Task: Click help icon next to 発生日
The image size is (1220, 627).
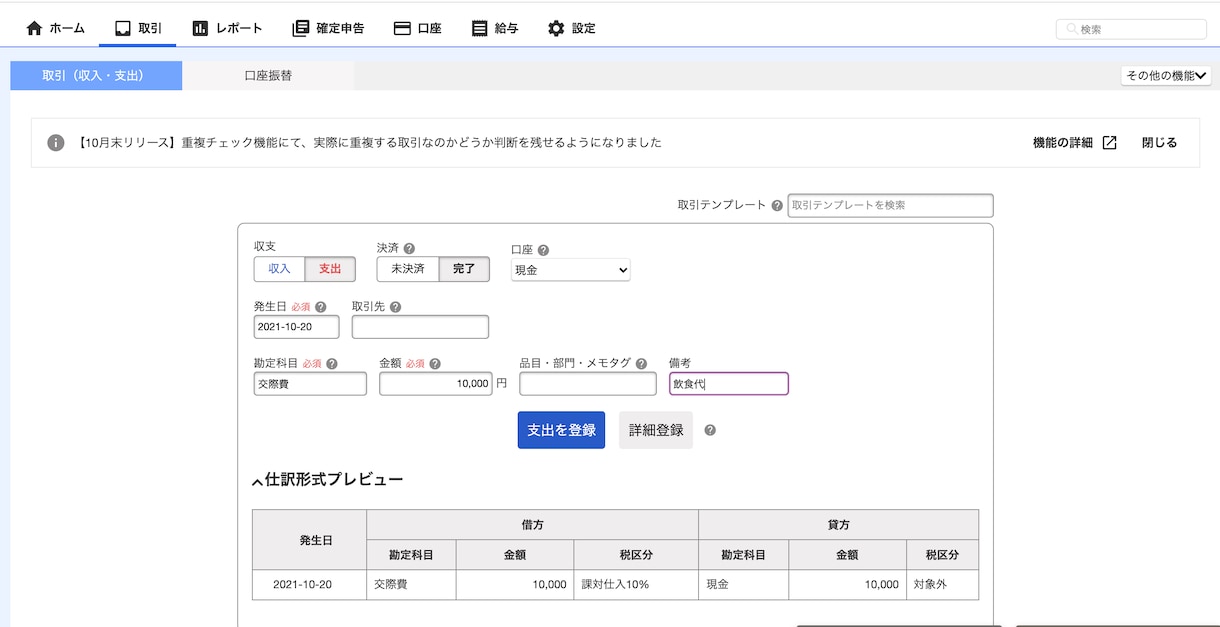Action: tap(321, 307)
